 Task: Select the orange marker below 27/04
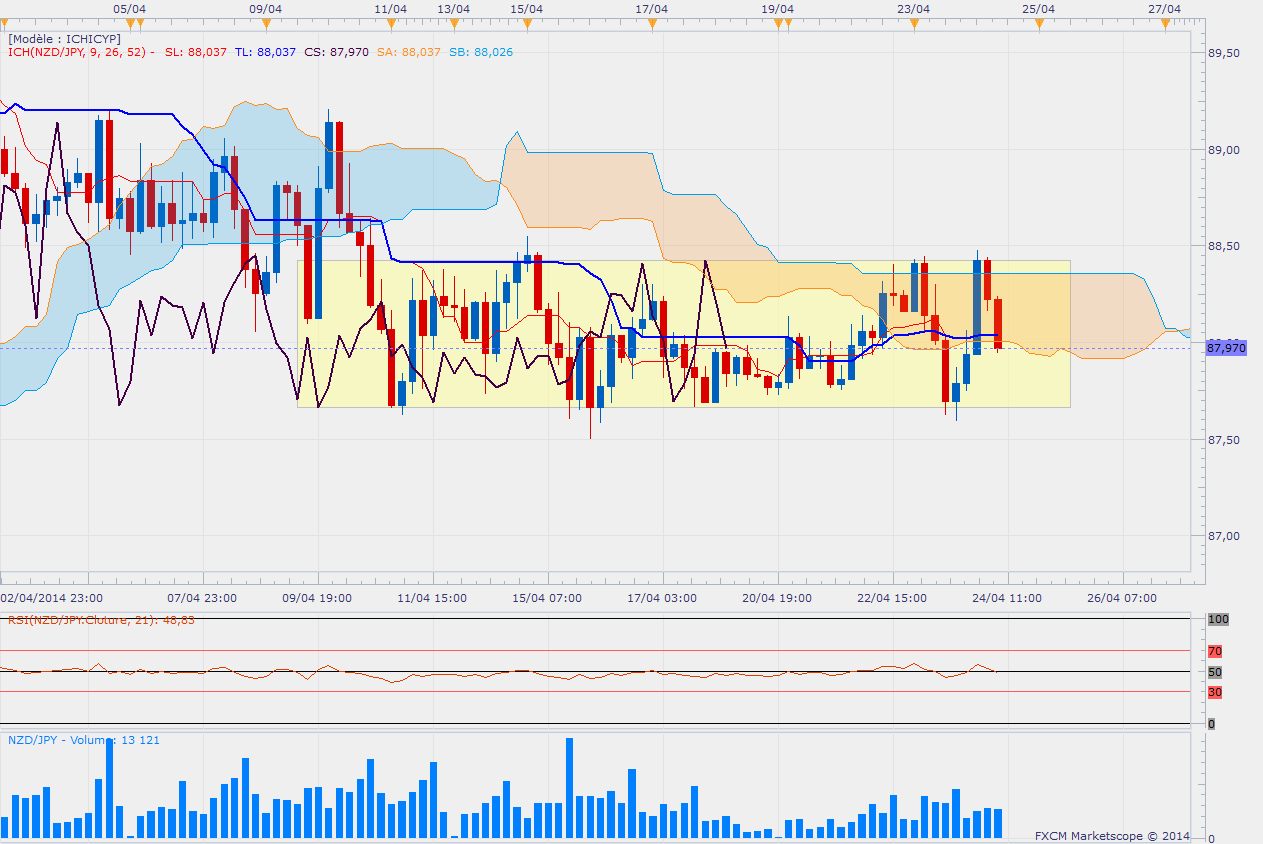(1165, 24)
